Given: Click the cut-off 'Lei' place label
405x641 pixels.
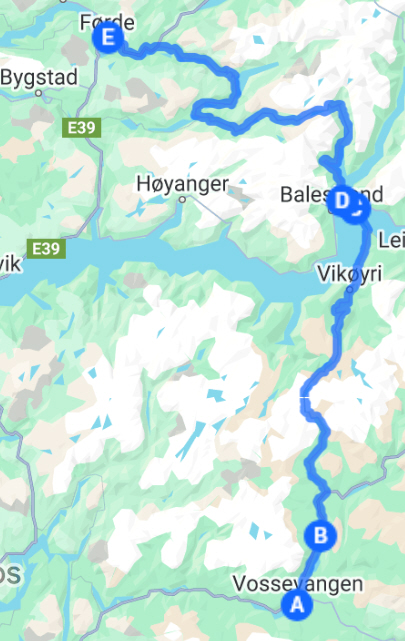Looking at the screenshot, I should [x=391, y=240].
